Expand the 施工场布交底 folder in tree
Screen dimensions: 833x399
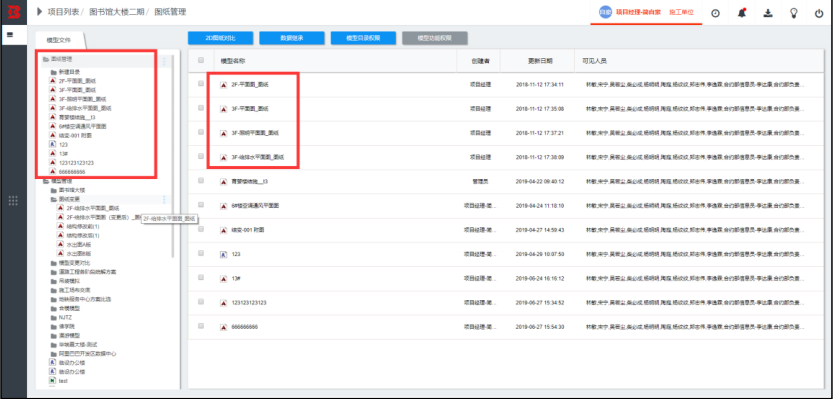click(x=53, y=290)
